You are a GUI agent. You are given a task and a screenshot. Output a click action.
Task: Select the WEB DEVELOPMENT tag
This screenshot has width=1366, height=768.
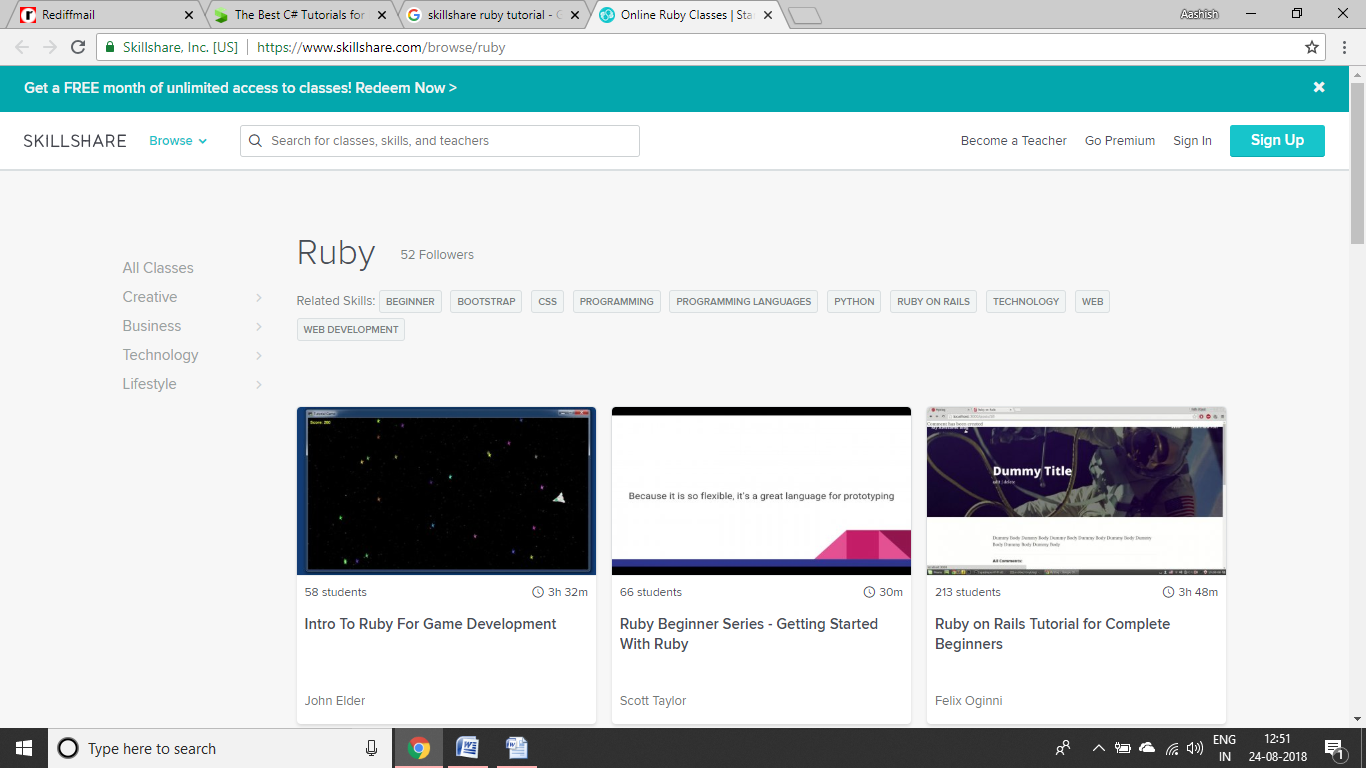[351, 329]
